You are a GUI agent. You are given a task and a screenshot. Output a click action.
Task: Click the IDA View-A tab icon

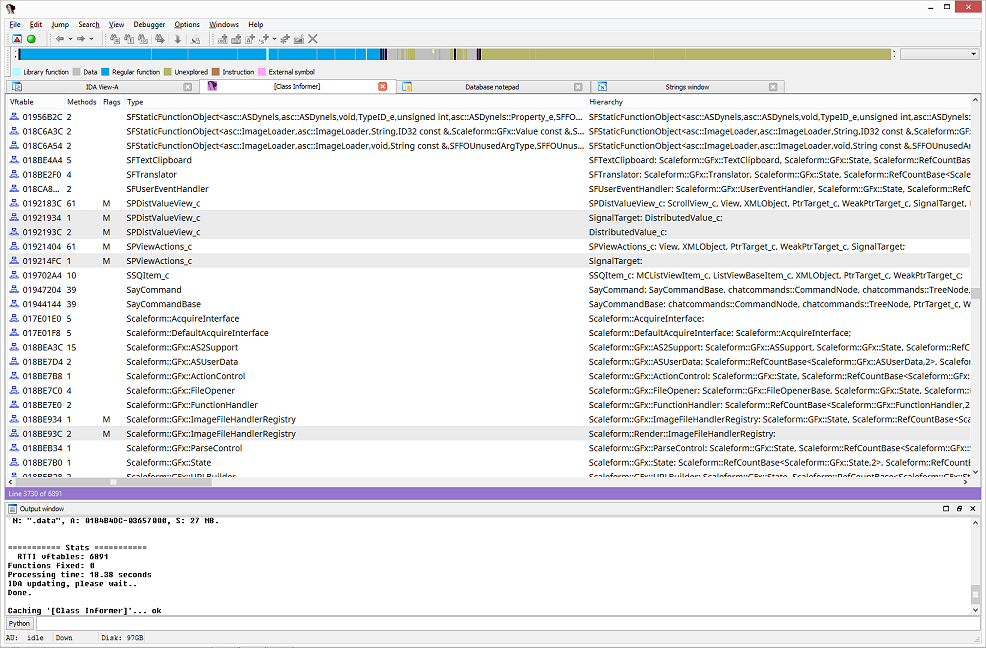[17, 87]
